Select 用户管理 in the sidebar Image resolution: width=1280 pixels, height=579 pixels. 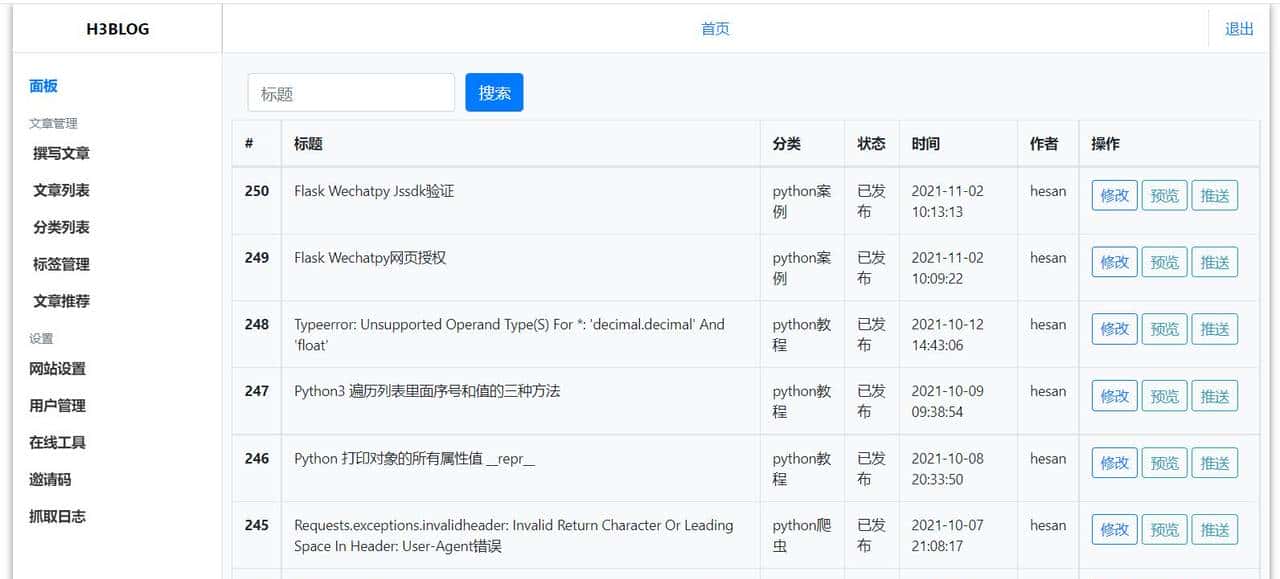pyautogui.click(x=59, y=405)
